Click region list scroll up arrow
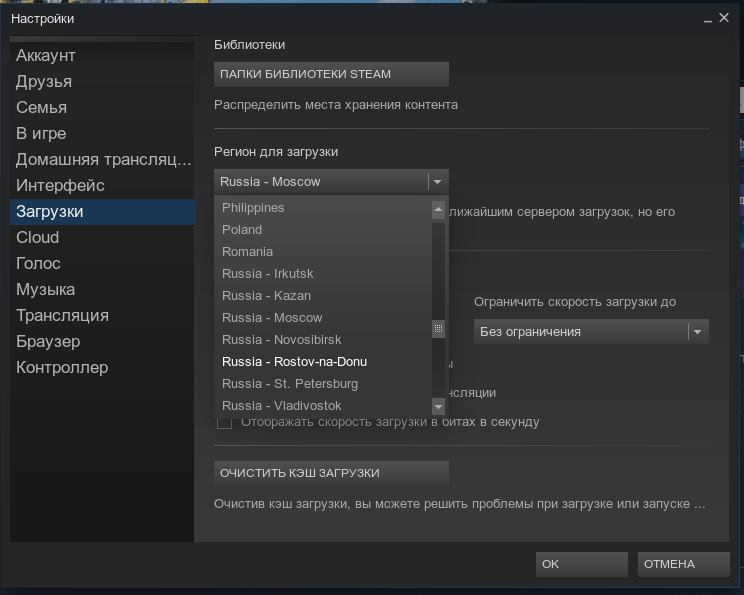Screen dimensions: 744x595 [x=438, y=209]
